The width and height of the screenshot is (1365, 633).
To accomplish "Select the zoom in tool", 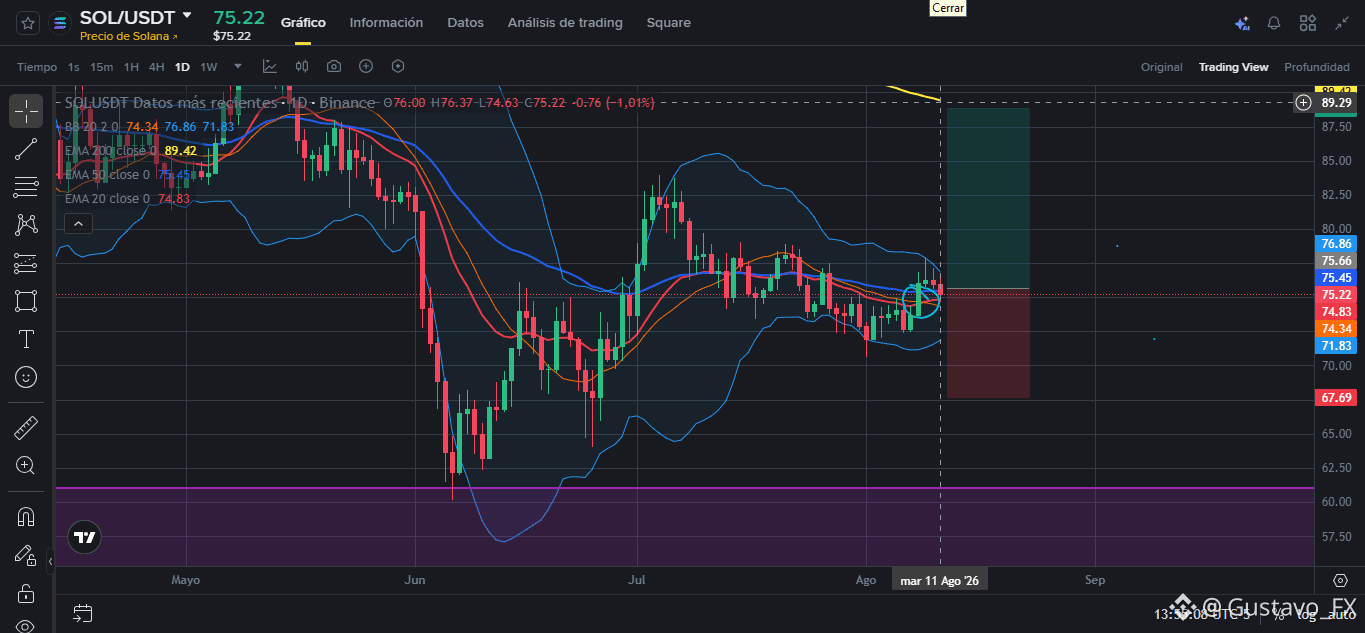I will 26,466.
